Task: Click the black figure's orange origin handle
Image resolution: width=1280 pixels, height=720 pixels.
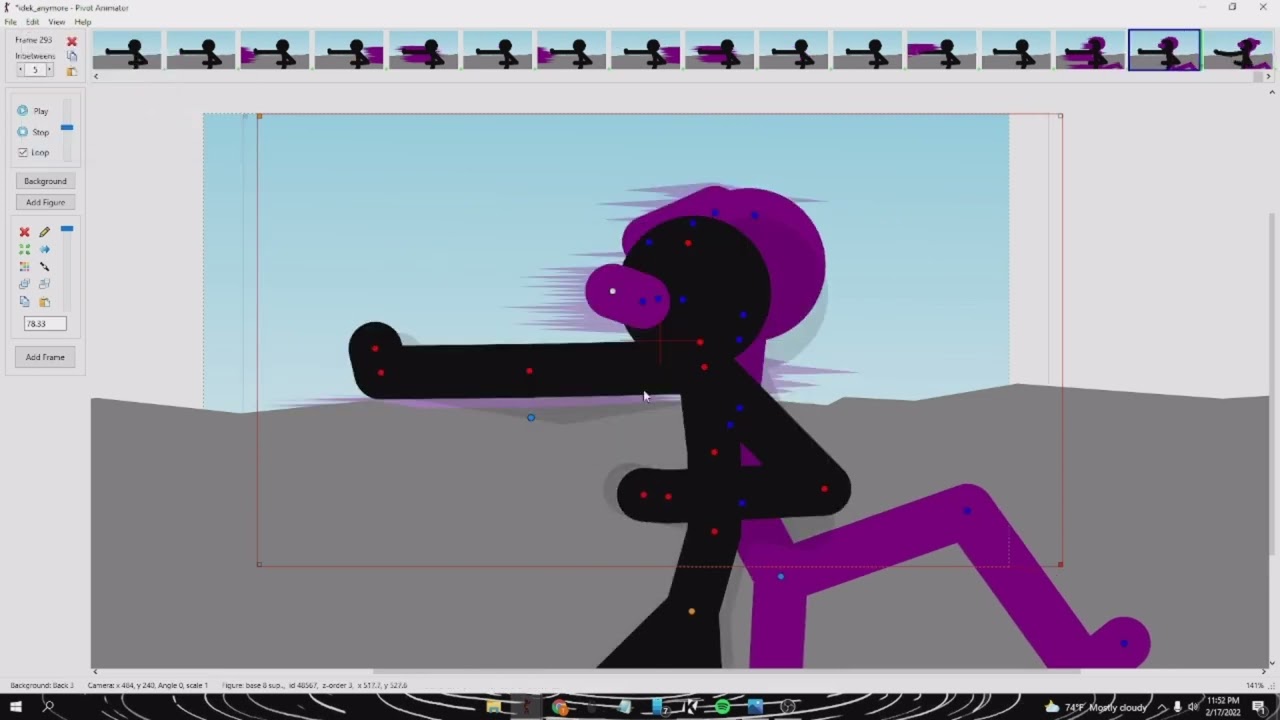Action: tap(692, 611)
